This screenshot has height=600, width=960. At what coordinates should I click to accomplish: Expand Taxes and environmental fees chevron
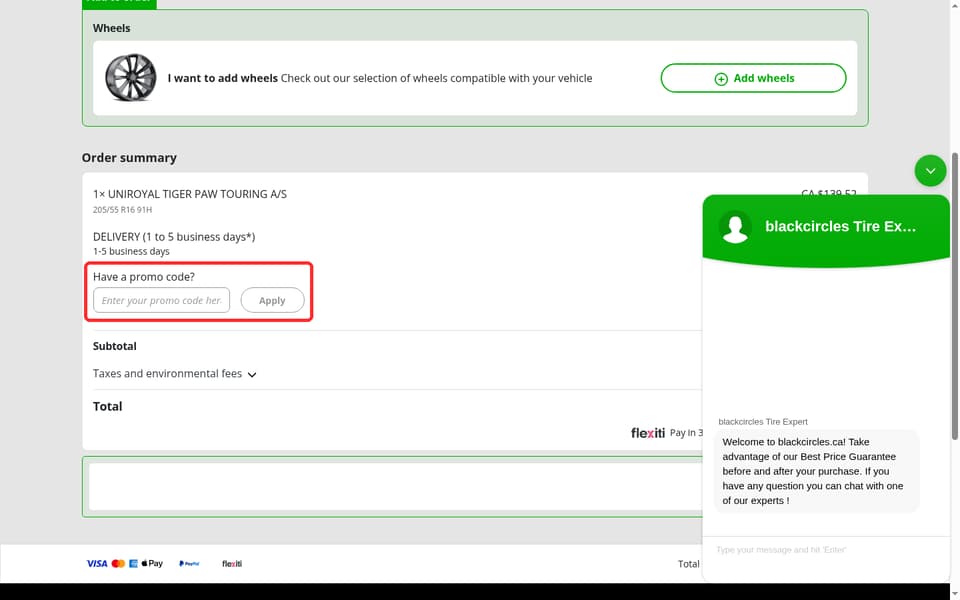click(x=252, y=374)
